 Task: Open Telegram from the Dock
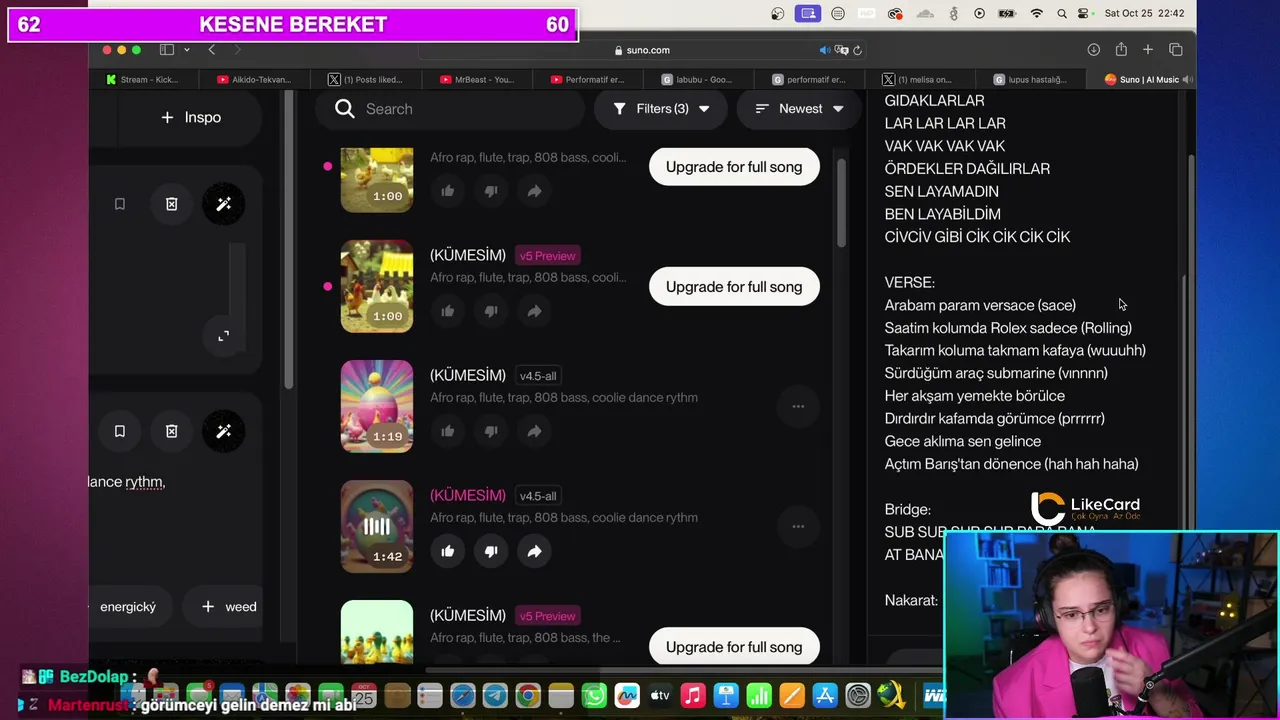495,695
